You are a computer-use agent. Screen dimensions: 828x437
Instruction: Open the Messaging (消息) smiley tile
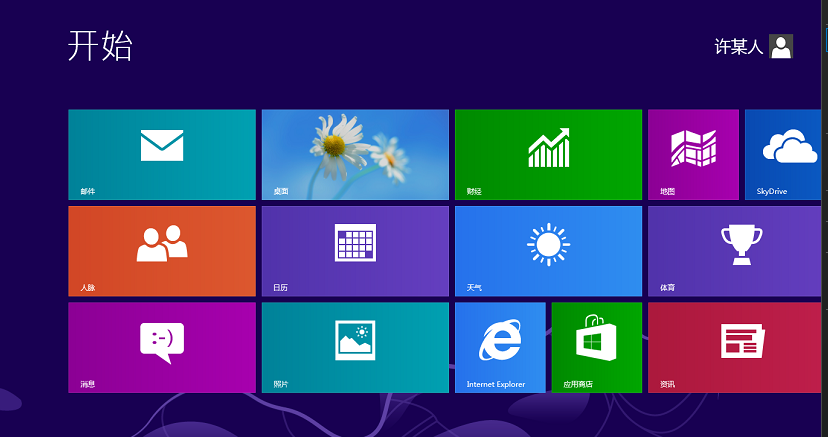coord(162,348)
